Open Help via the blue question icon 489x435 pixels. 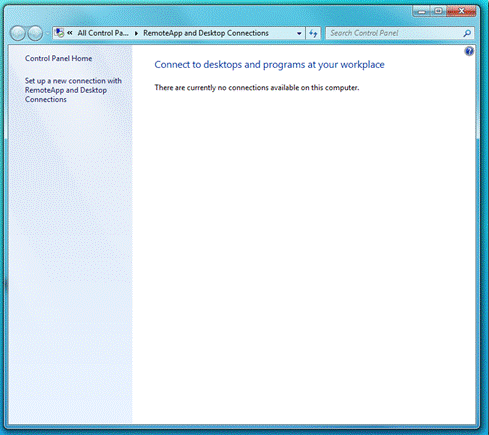coord(469,51)
